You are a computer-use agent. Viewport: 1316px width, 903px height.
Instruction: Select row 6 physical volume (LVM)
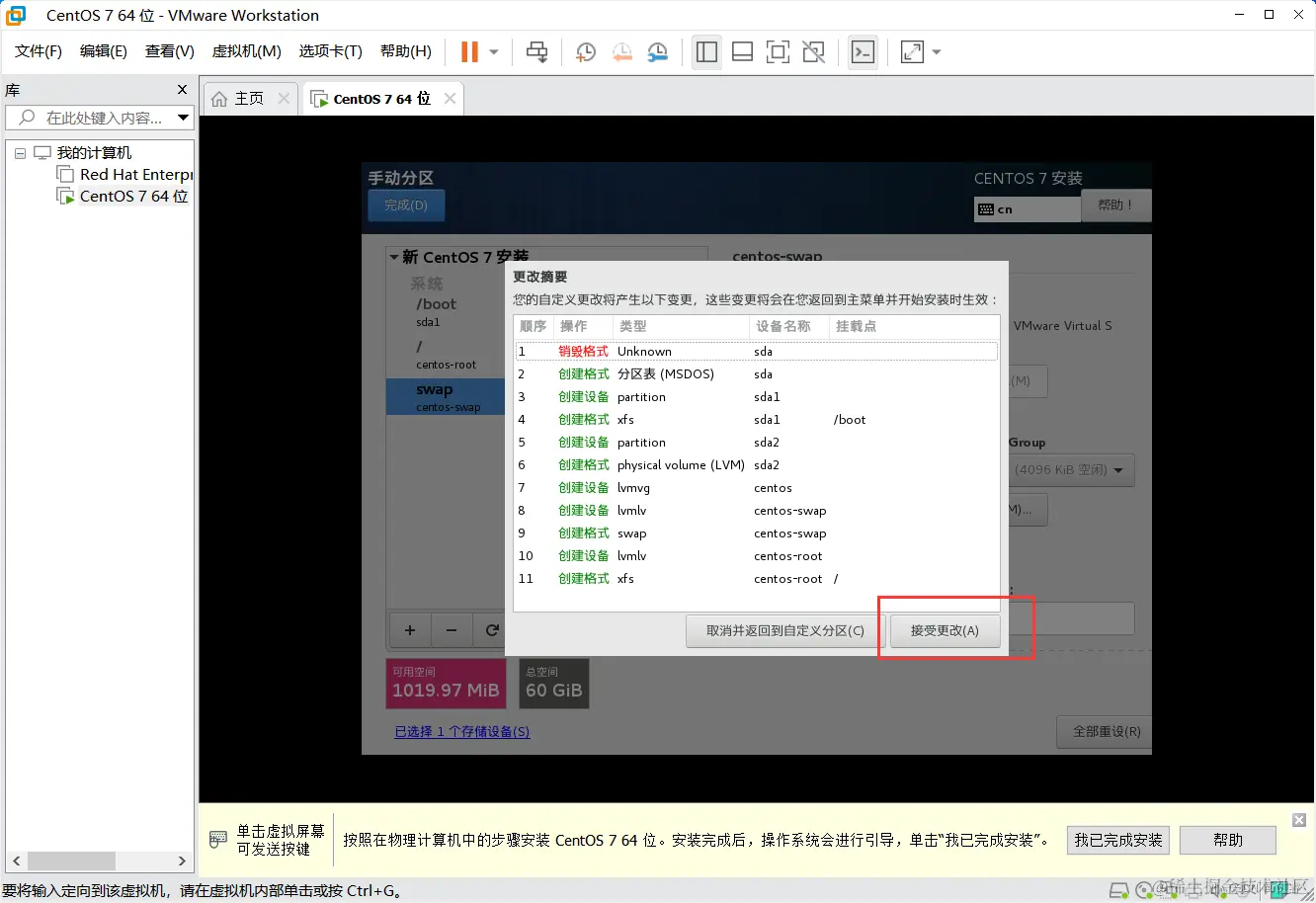pos(756,465)
